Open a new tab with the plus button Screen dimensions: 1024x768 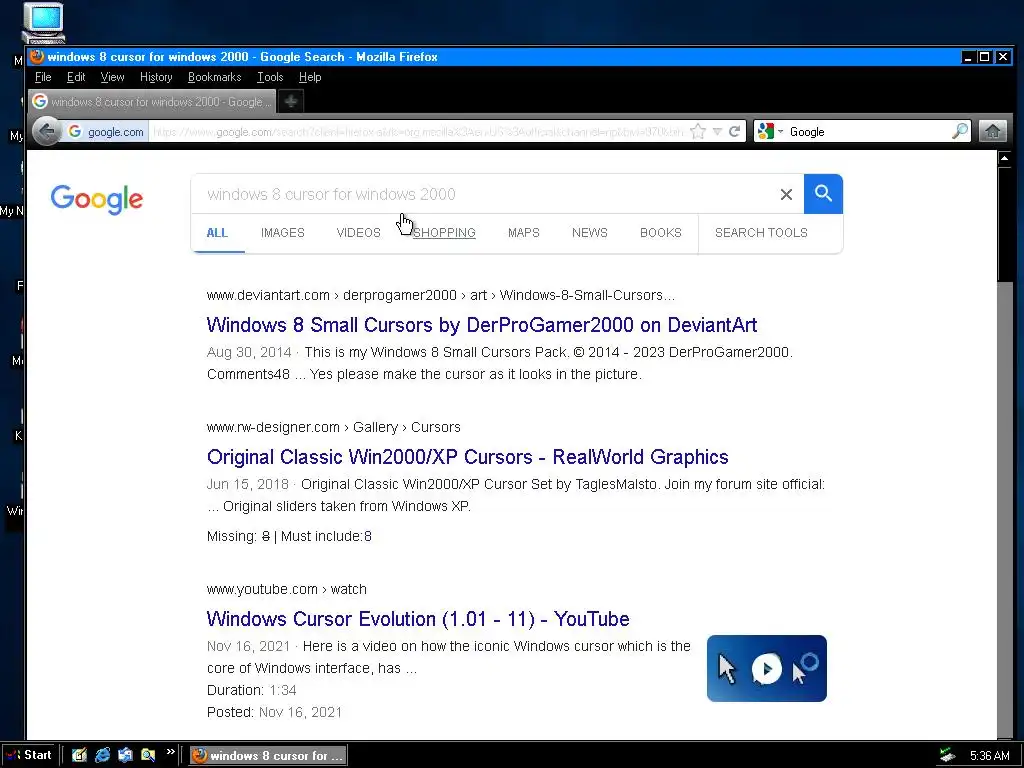pyautogui.click(x=291, y=101)
